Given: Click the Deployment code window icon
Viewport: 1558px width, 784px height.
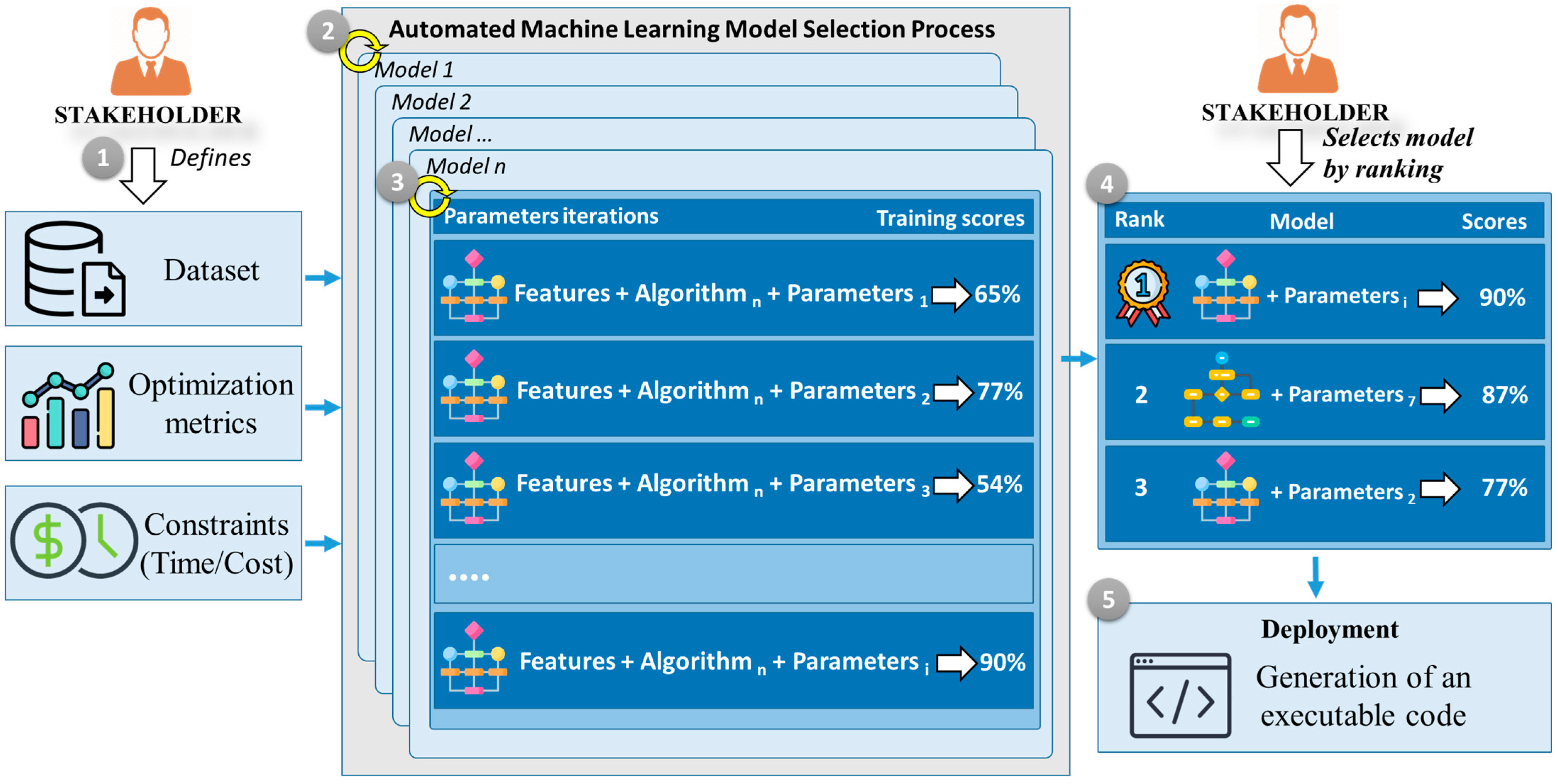Looking at the screenshot, I should (x=1179, y=695).
